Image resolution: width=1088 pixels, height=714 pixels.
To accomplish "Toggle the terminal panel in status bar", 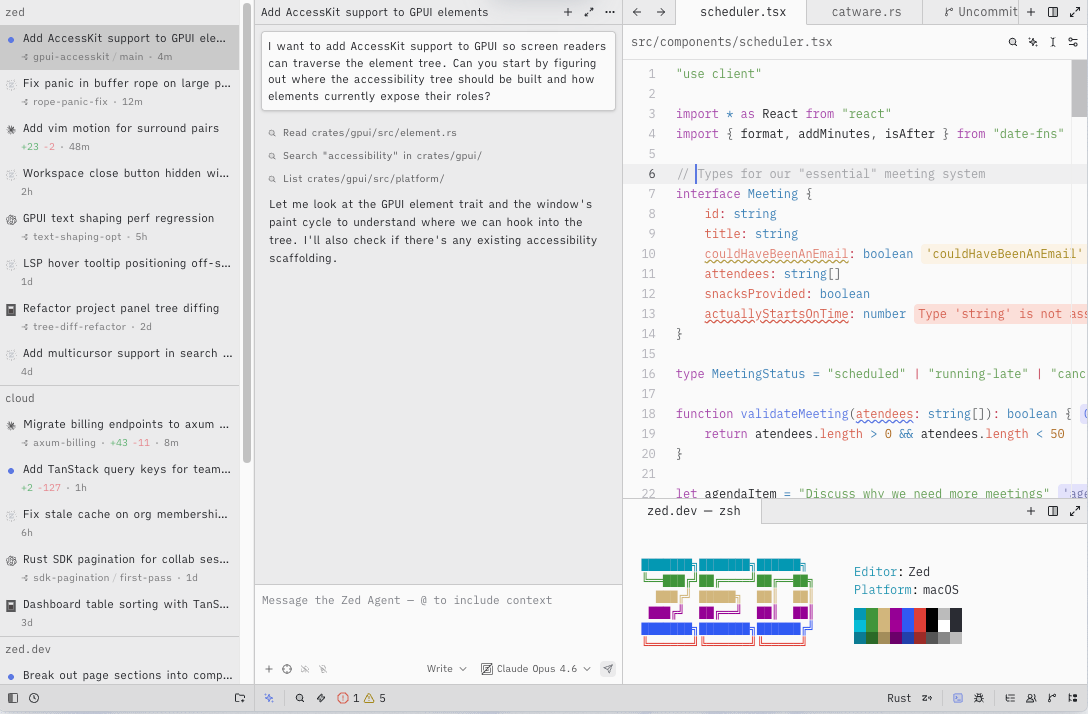I will click(958, 698).
